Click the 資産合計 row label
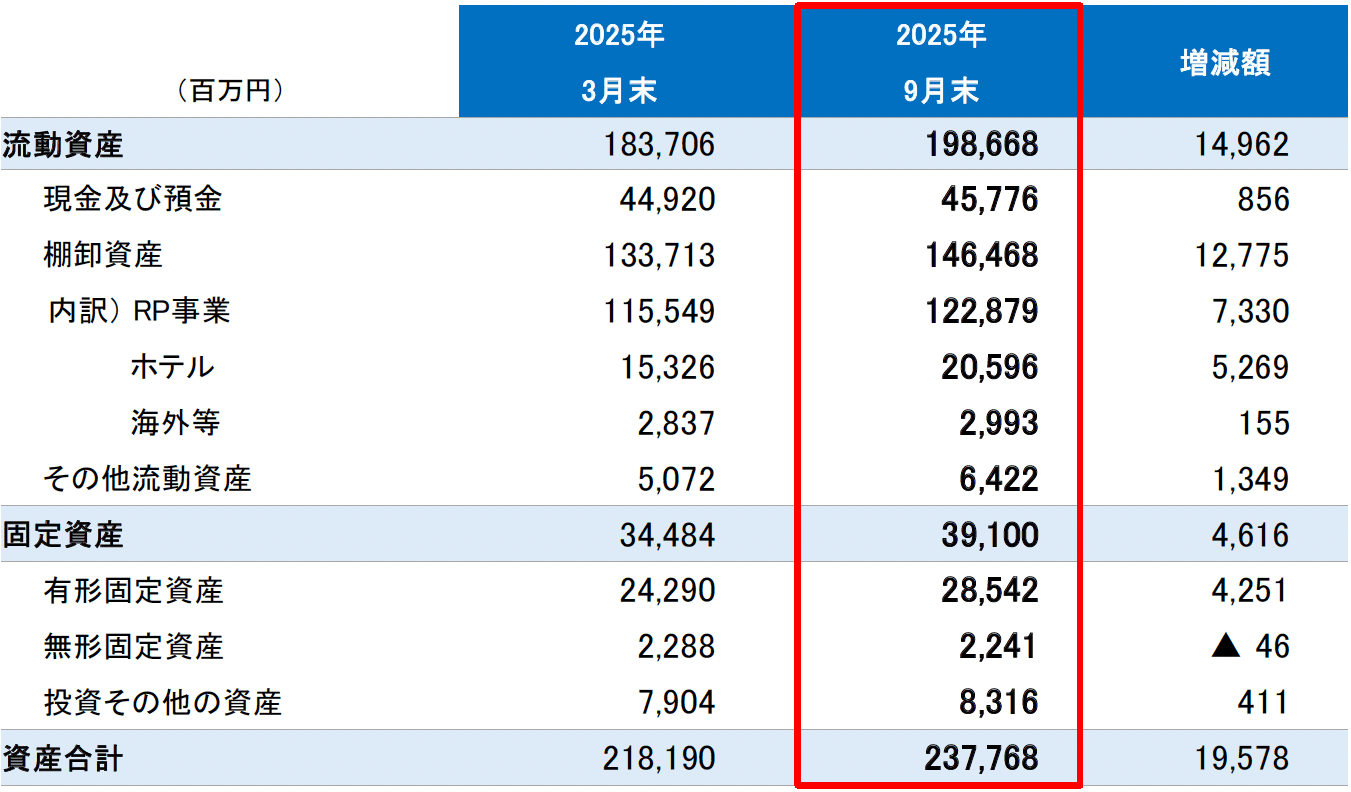Image resolution: width=1351 pixels, height=792 pixels. tap(63, 759)
